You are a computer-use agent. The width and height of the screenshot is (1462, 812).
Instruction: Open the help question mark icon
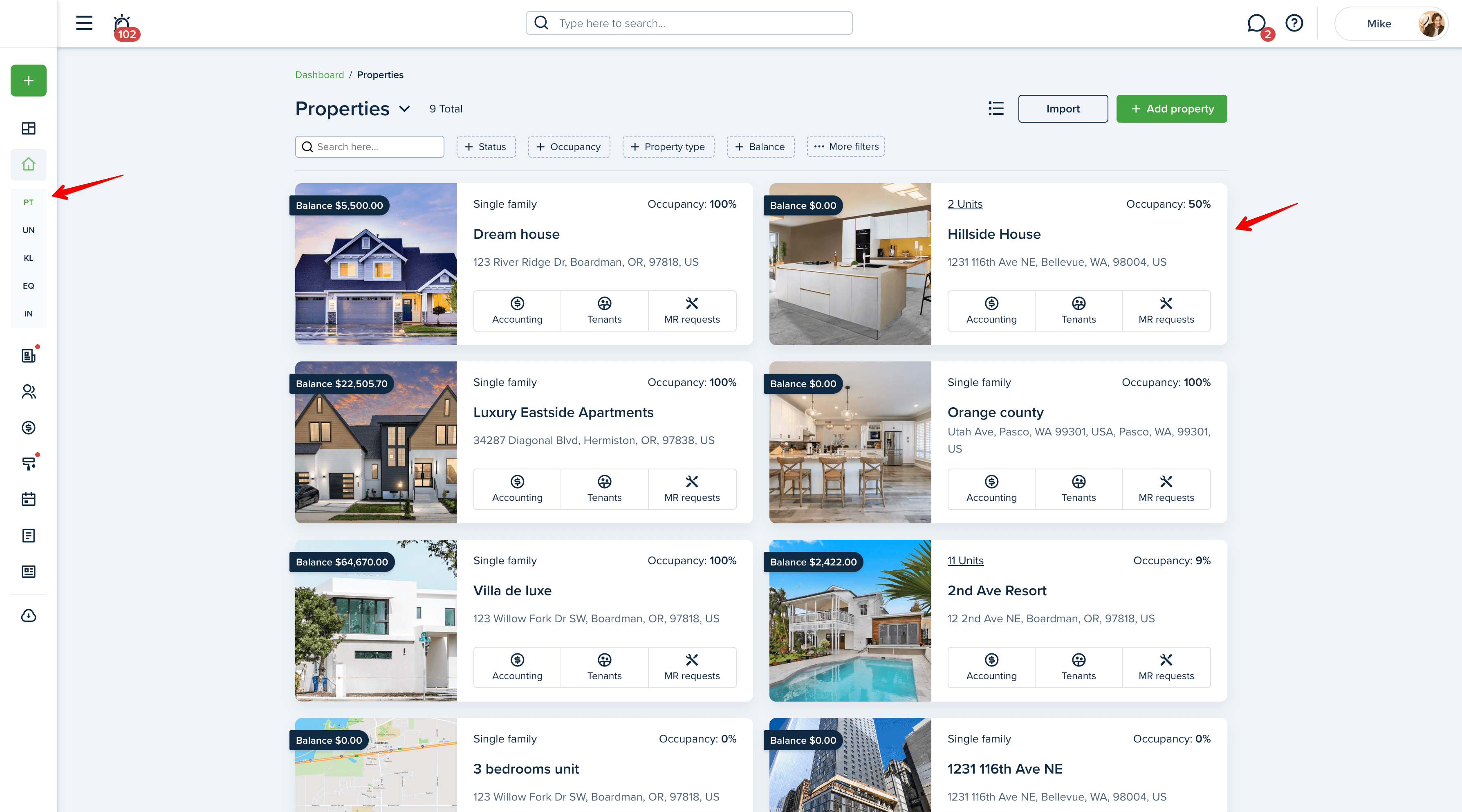(x=1294, y=23)
